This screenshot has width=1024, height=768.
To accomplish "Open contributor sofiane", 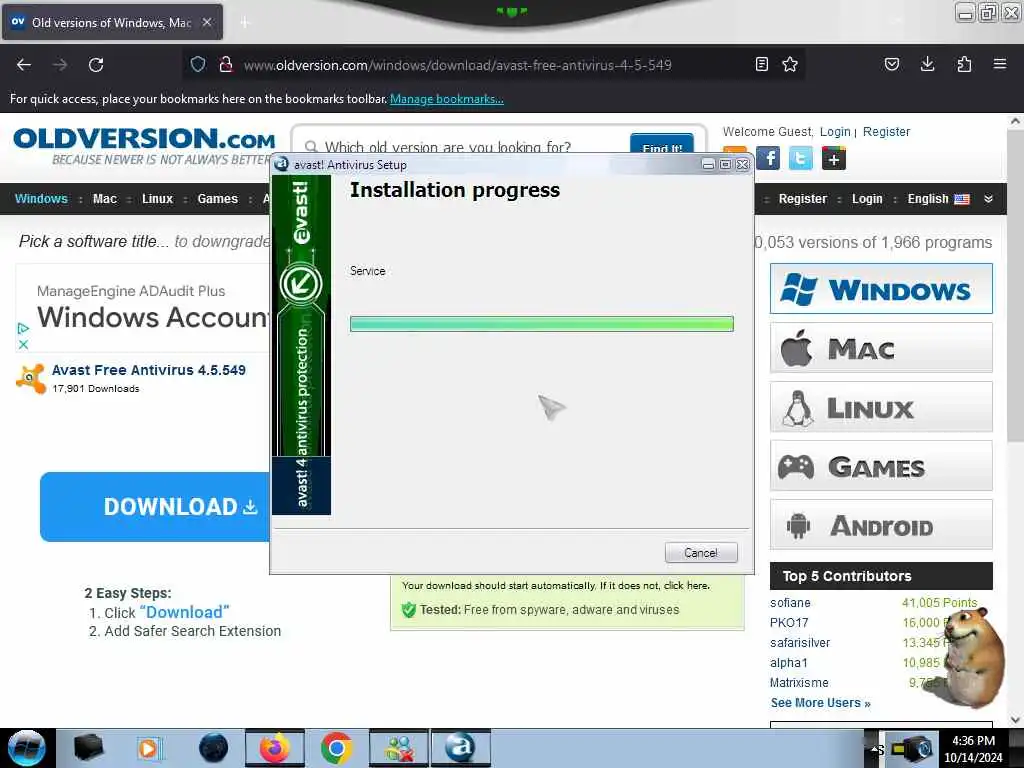I will pyautogui.click(x=790, y=603).
